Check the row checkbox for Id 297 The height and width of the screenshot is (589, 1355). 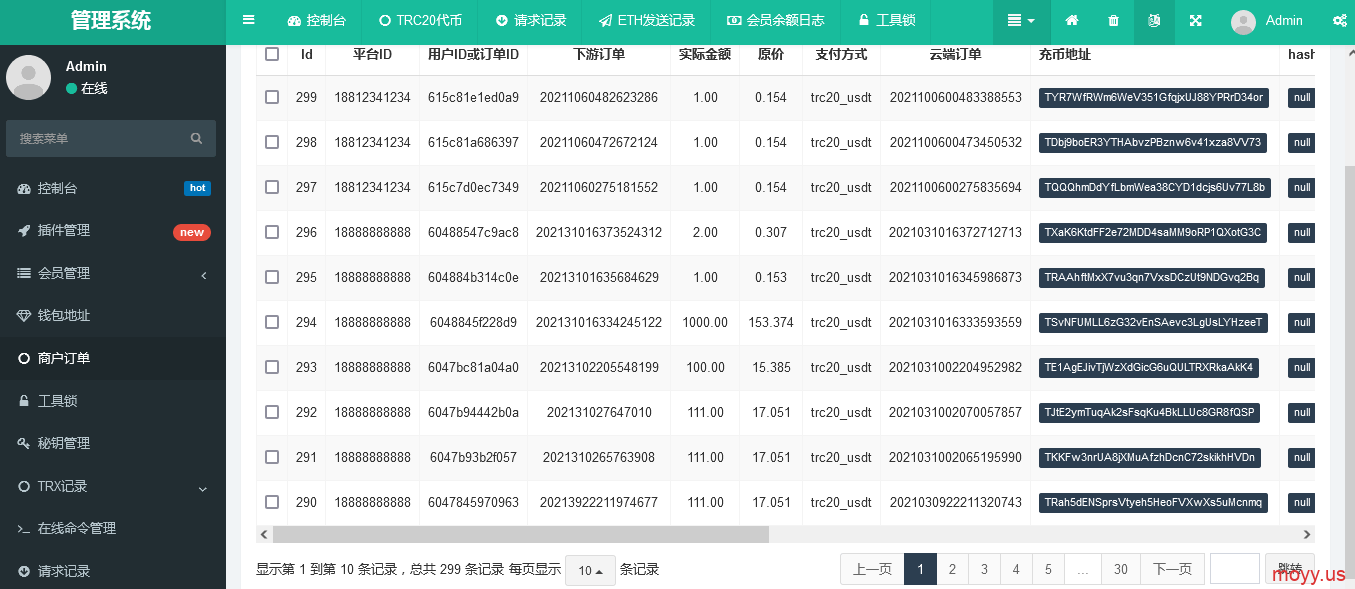coord(272,187)
